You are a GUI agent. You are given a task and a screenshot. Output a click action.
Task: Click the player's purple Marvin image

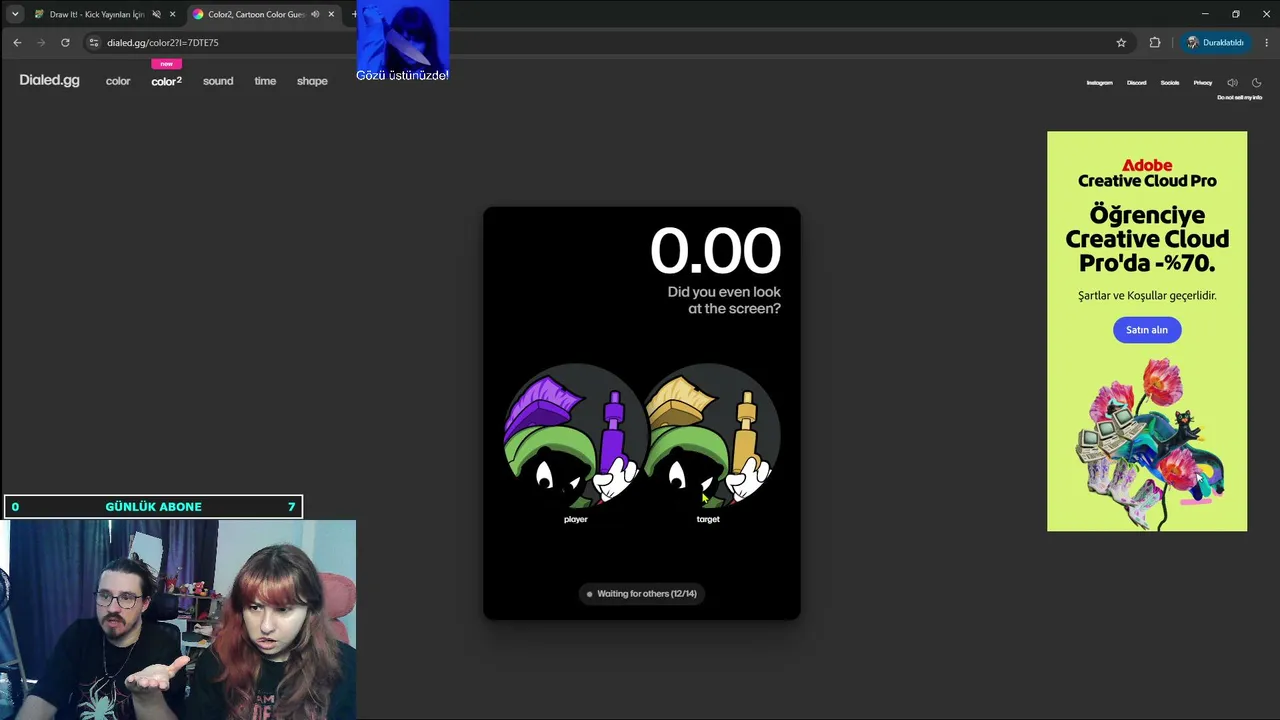coord(575,436)
